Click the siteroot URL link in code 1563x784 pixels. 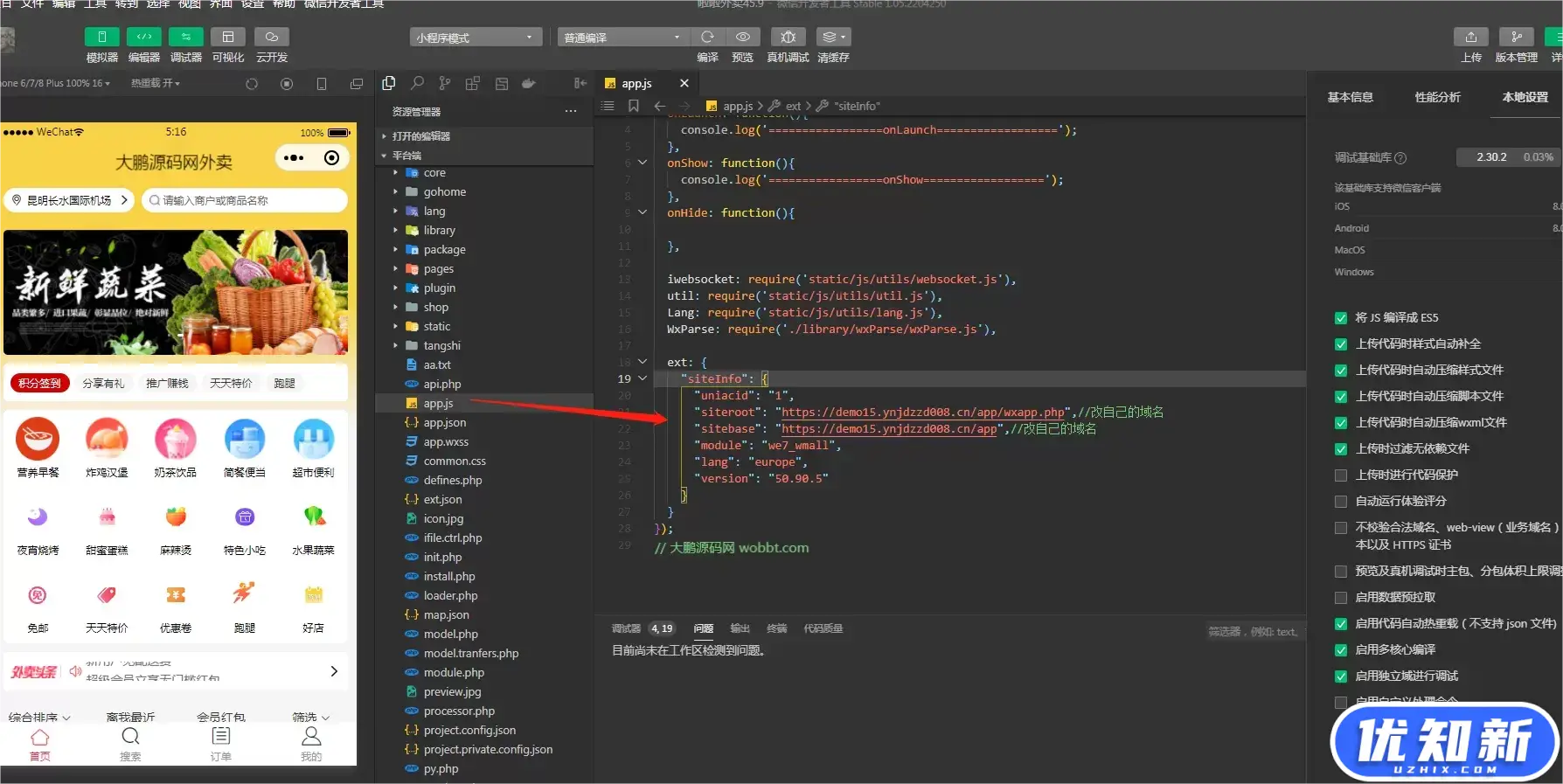click(922, 413)
